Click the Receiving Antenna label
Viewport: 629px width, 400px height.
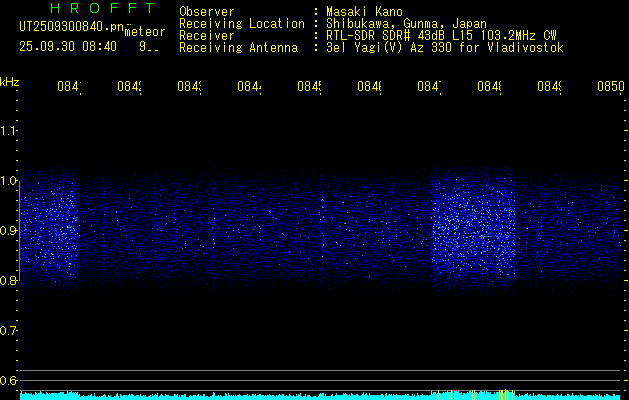pos(239,48)
